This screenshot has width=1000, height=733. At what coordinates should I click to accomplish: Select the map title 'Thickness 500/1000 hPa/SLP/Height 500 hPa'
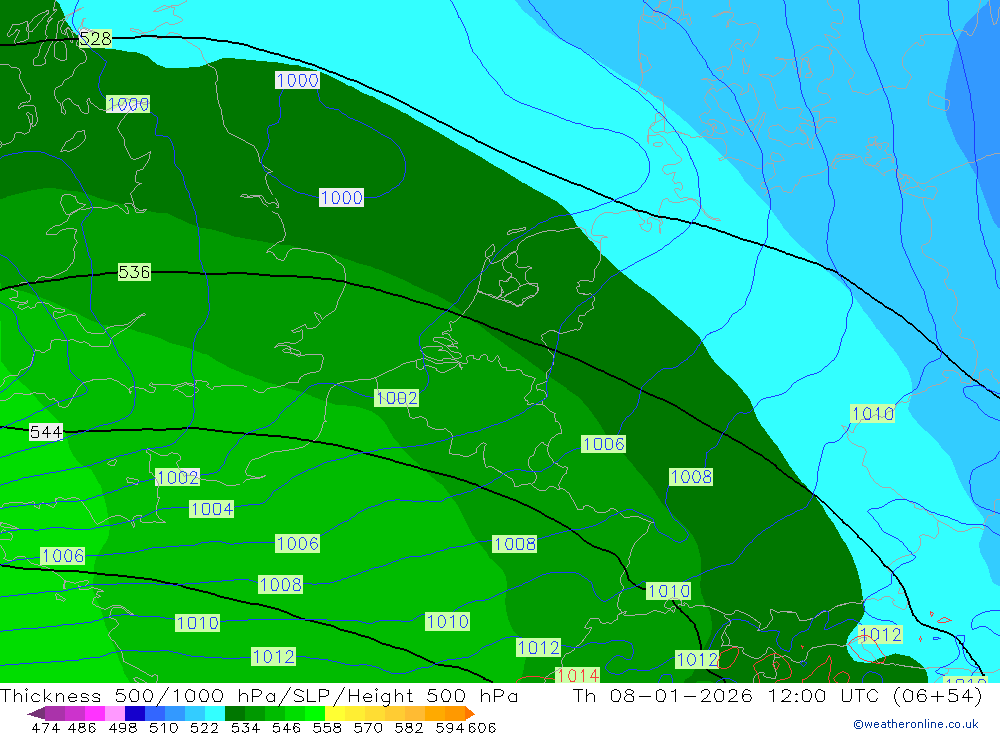point(259,695)
